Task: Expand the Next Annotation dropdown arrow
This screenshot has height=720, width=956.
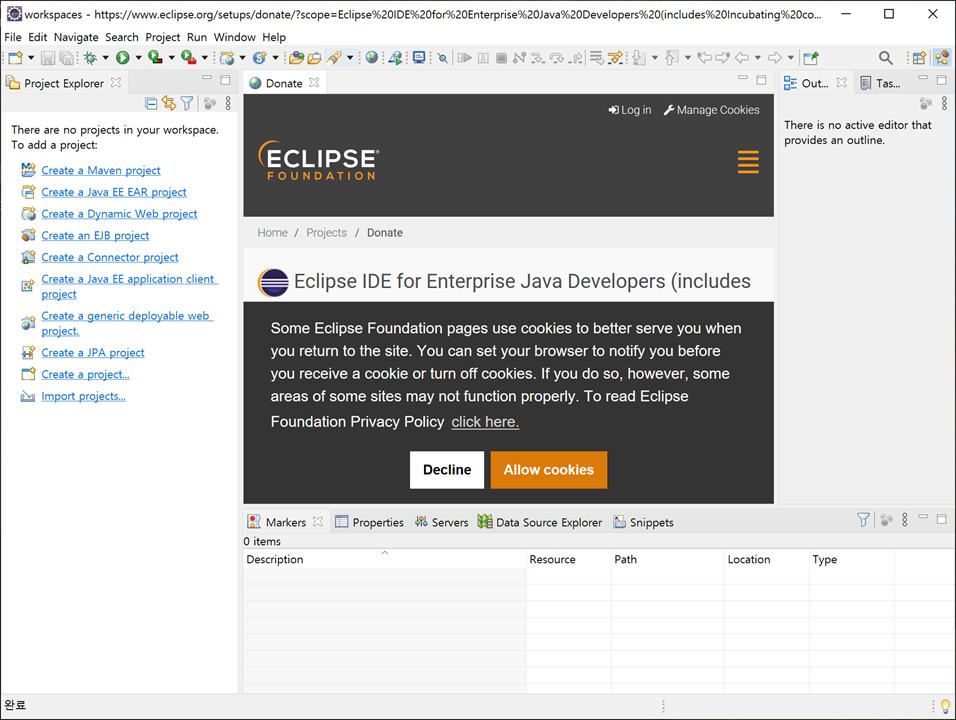Action: (655, 58)
